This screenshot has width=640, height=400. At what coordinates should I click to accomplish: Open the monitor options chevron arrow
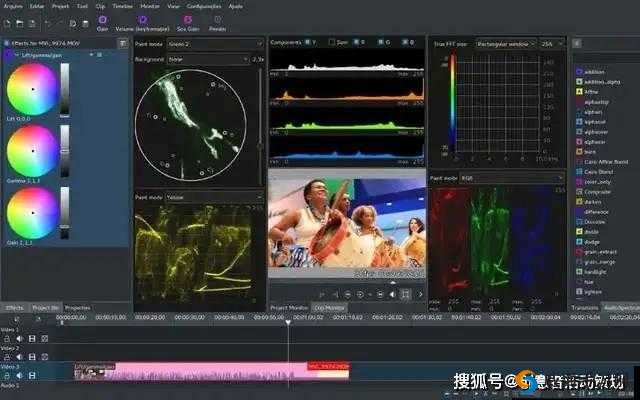point(420,294)
